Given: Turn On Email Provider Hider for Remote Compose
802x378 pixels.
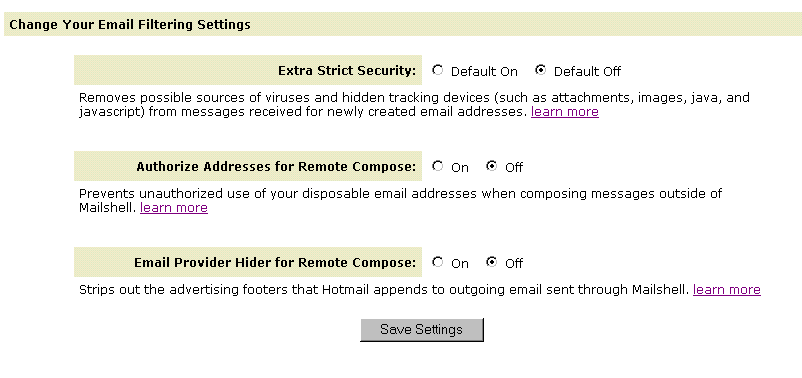Looking at the screenshot, I should 437,262.
